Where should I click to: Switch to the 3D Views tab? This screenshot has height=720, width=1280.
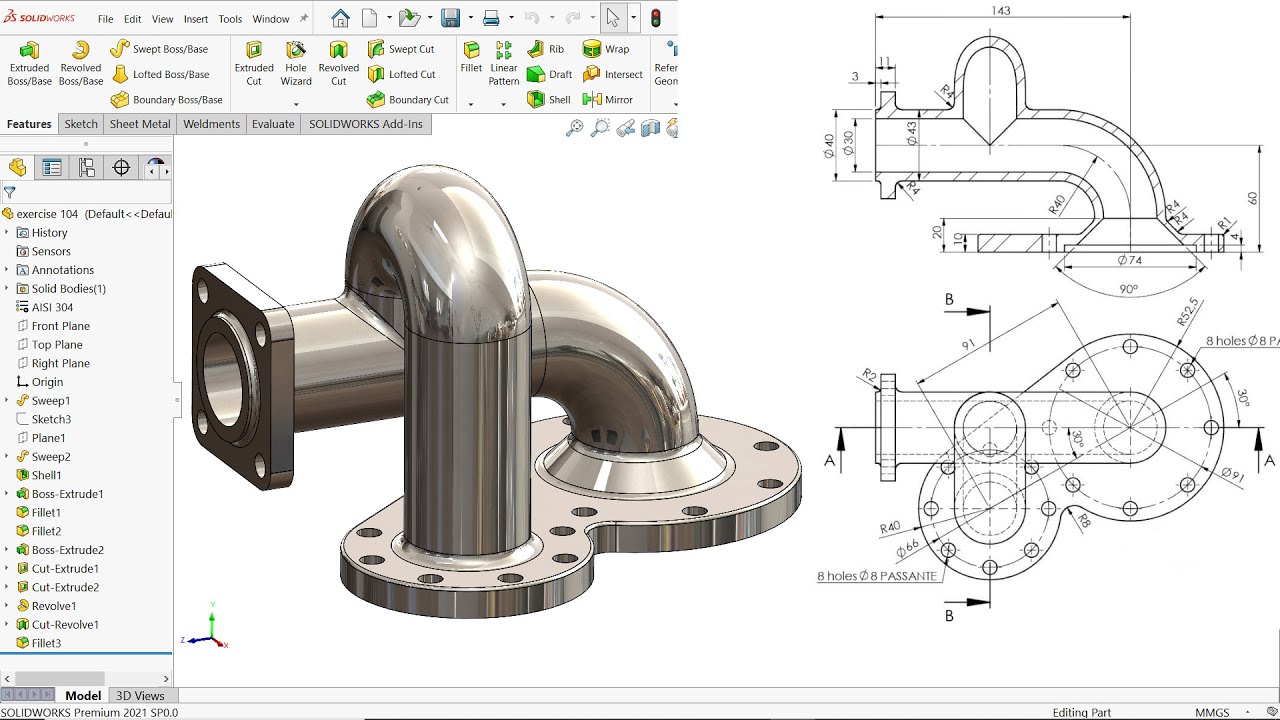pyautogui.click(x=140, y=696)
